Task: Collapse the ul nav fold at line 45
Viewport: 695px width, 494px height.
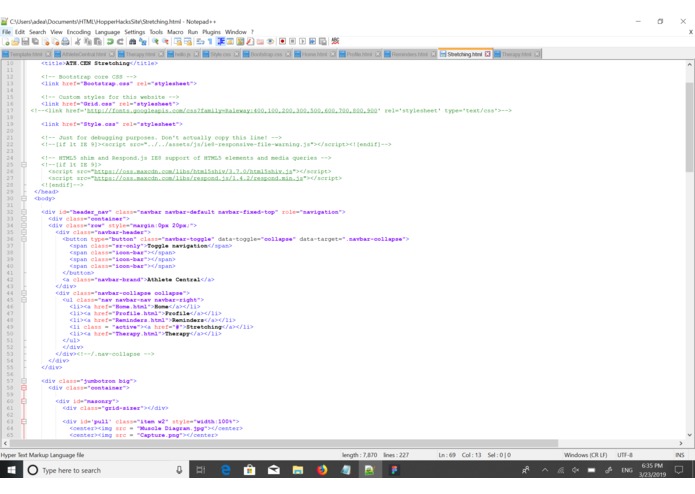Action: [24, 300]
